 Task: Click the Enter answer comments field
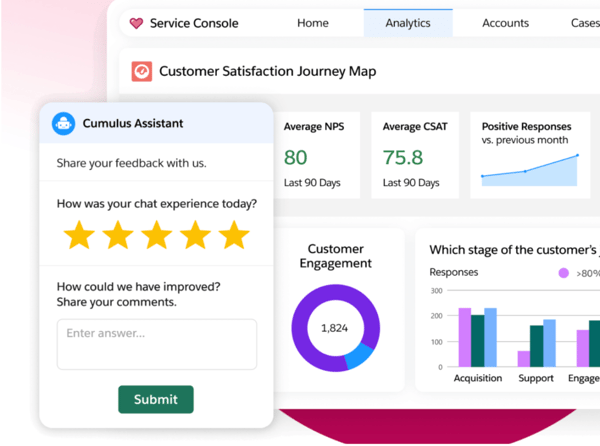(x=157, y=344)
